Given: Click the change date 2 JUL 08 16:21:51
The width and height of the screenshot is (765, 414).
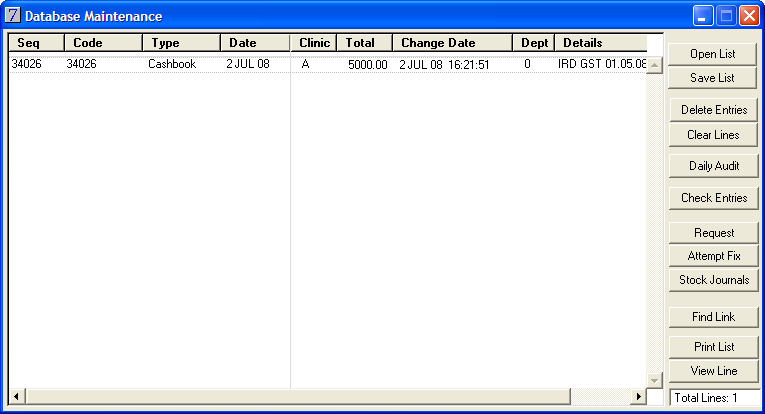Looking at the screenshot, I should 444,64.
